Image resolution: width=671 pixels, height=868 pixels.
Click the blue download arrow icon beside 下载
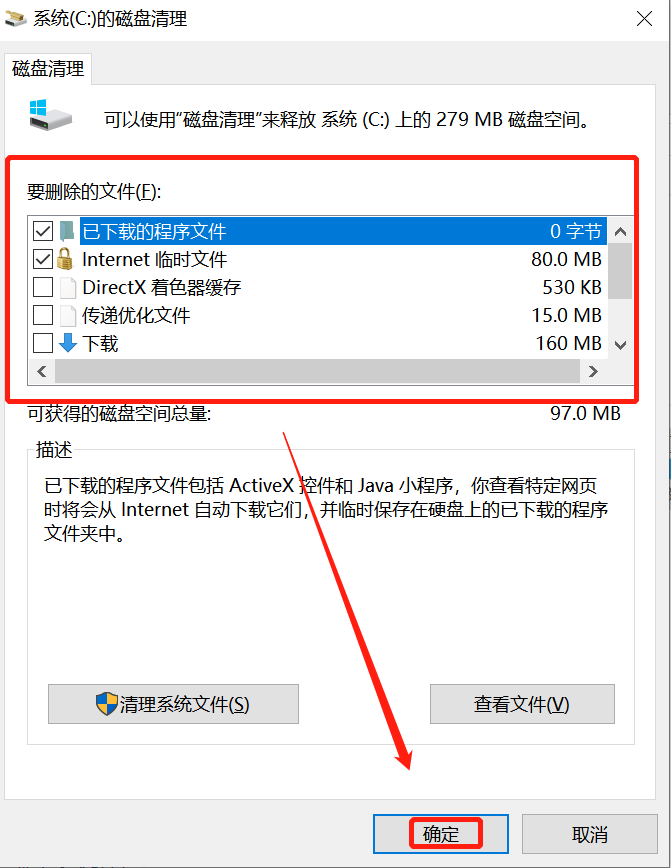[x=68, y=343]
